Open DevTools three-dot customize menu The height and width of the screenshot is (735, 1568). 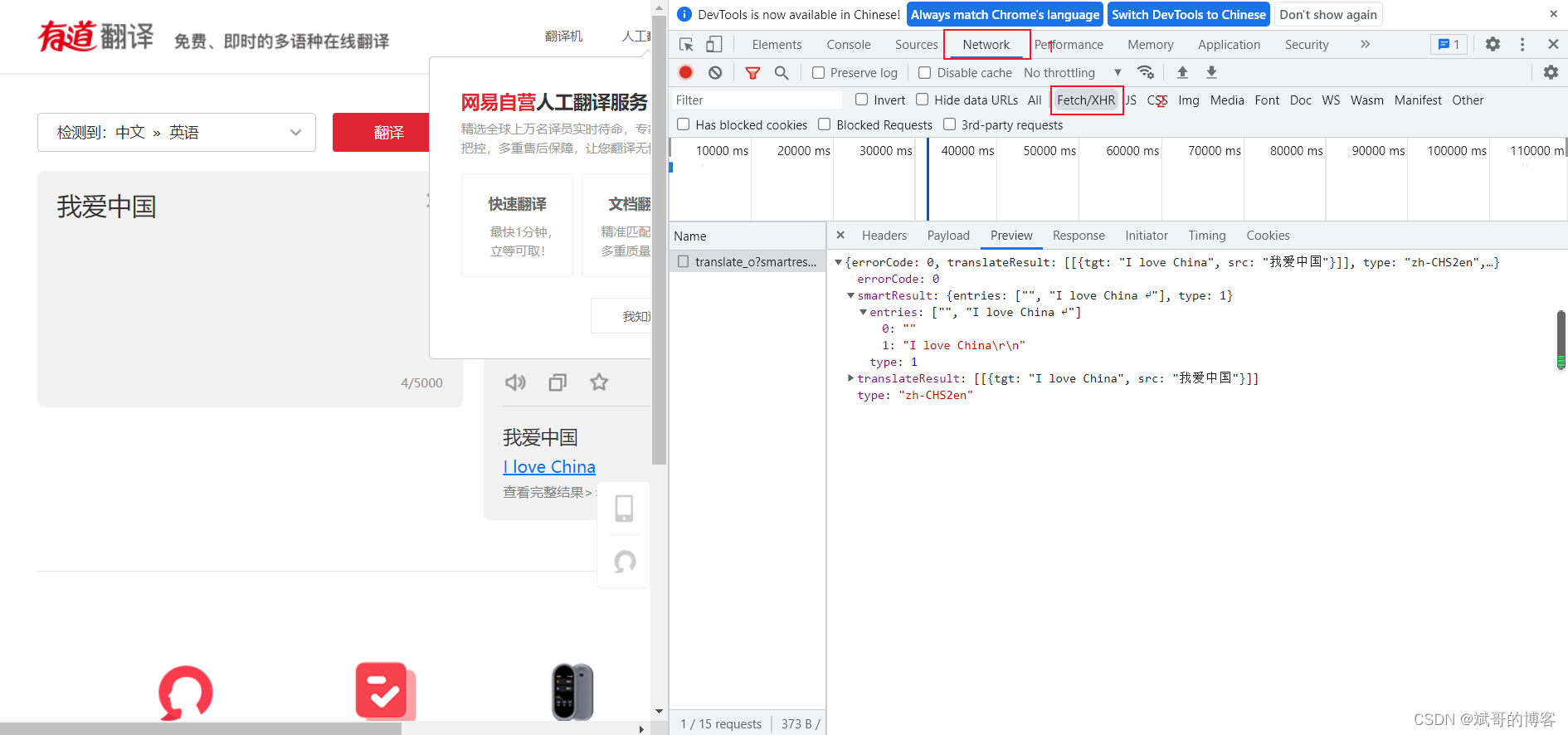1522,44
